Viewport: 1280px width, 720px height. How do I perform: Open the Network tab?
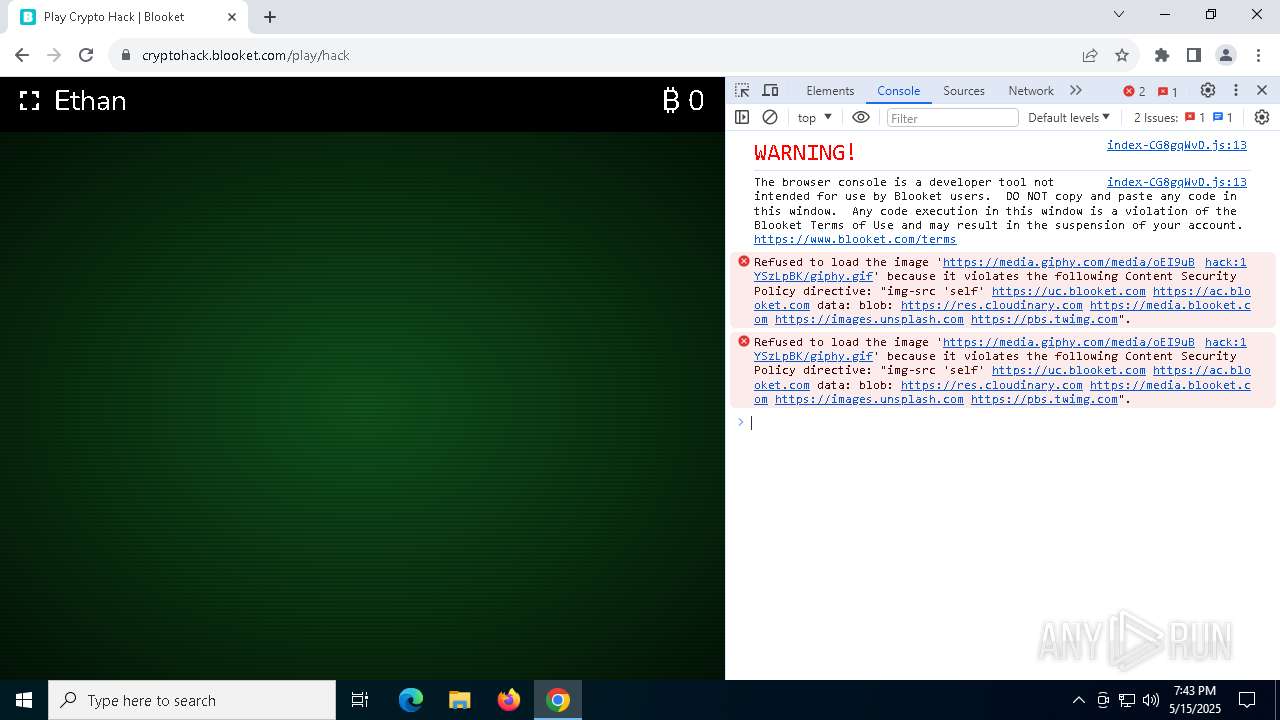coord(1031,90)
